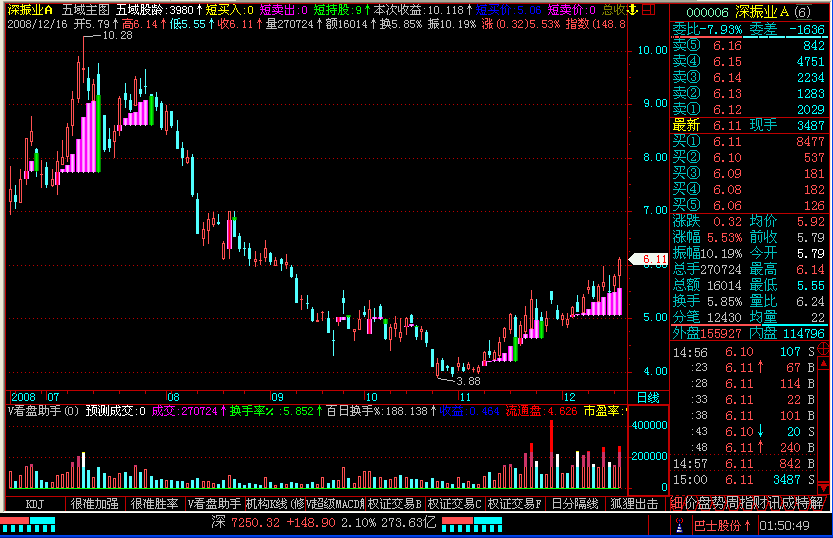
Task: Select the 成 side panel tab
Action: click(789, 502)
